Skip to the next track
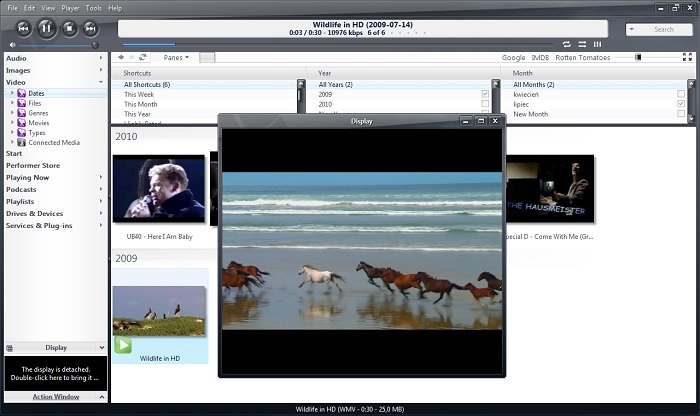Viewport: 700px width, 416px height. coord(91,28)
